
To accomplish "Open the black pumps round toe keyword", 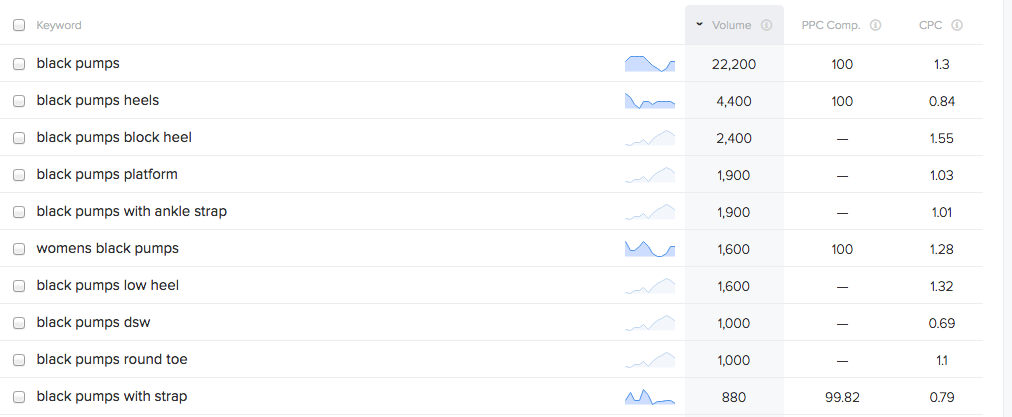I will [112, 359].
